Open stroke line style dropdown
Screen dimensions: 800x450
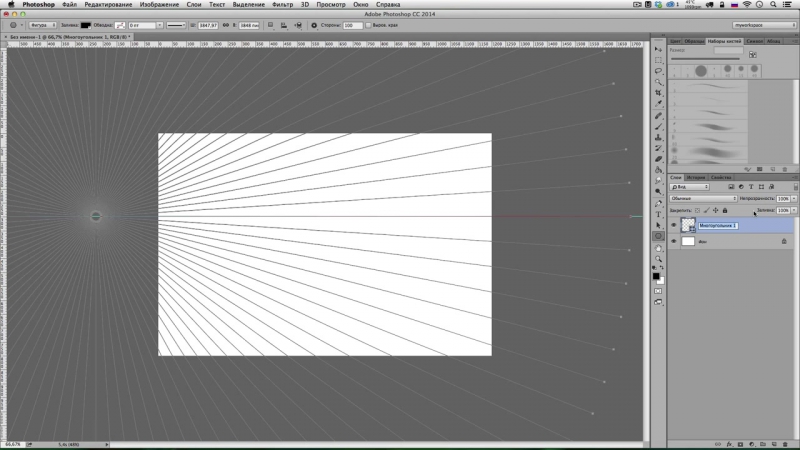[176, 25]
